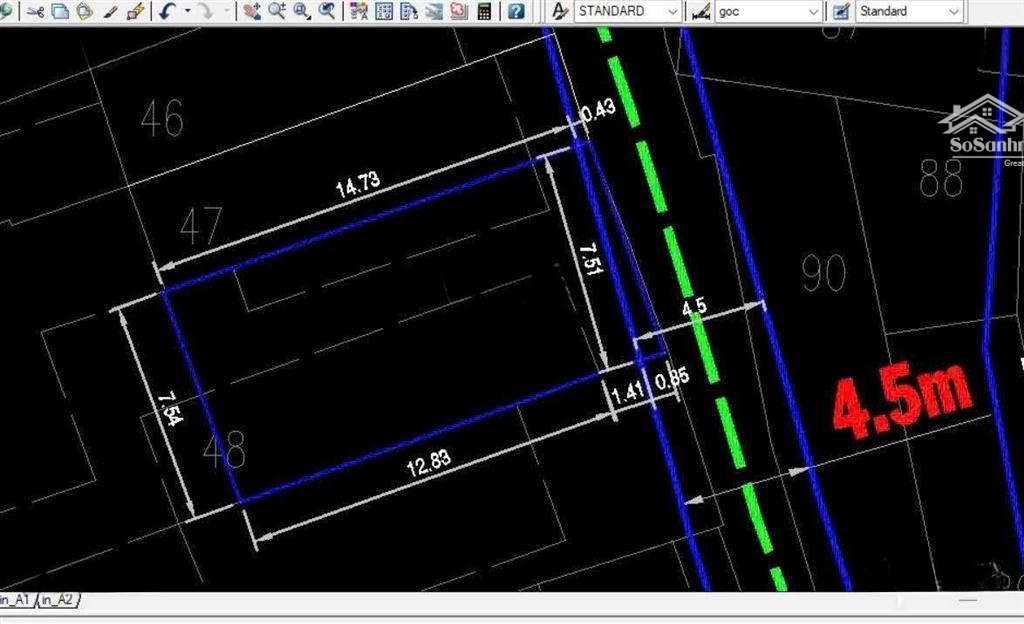The image size is (1024, 624).
Task: Open the Table Style manager icon
Action: (841, 11)
